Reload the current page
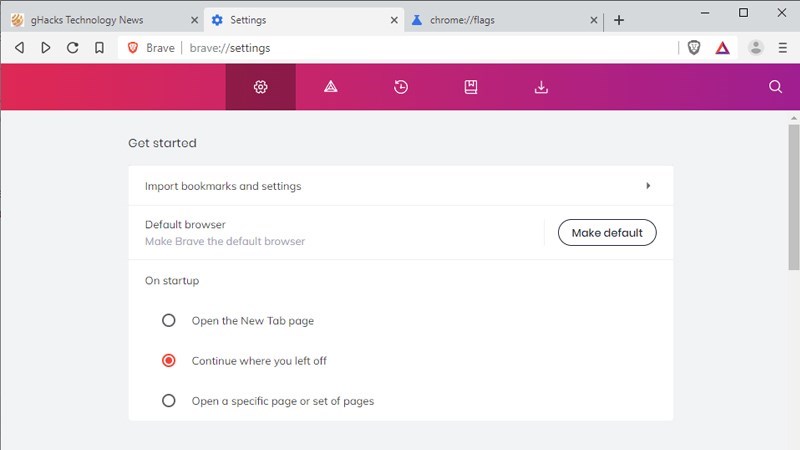This screenshot has width=800, height=450. click(72, 48)
